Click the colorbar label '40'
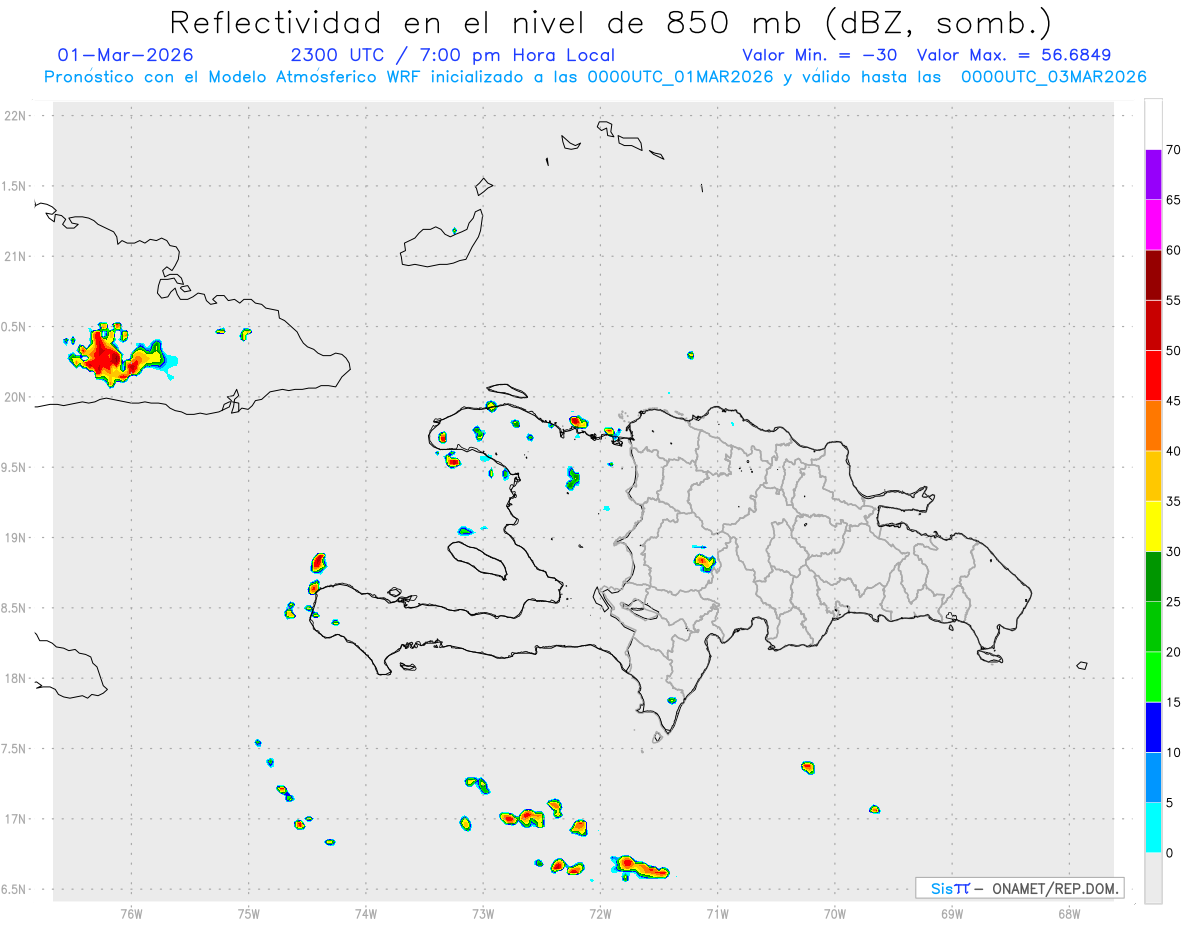1200x927 pixels. [1174, 451]
